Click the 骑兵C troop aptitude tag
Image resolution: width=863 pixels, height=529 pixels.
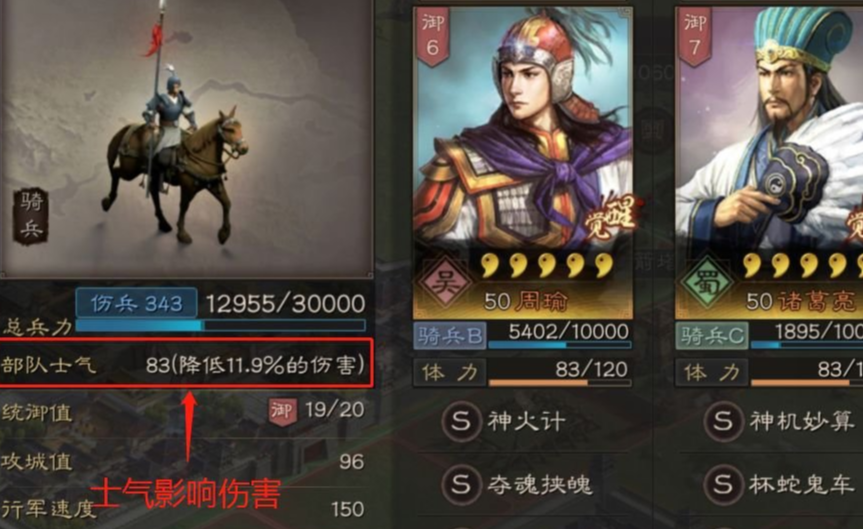[x=712, y=336]
